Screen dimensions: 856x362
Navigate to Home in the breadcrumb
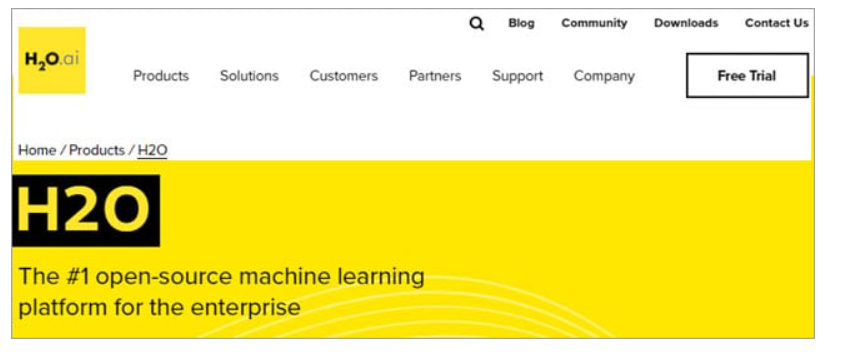click(37, 150)
